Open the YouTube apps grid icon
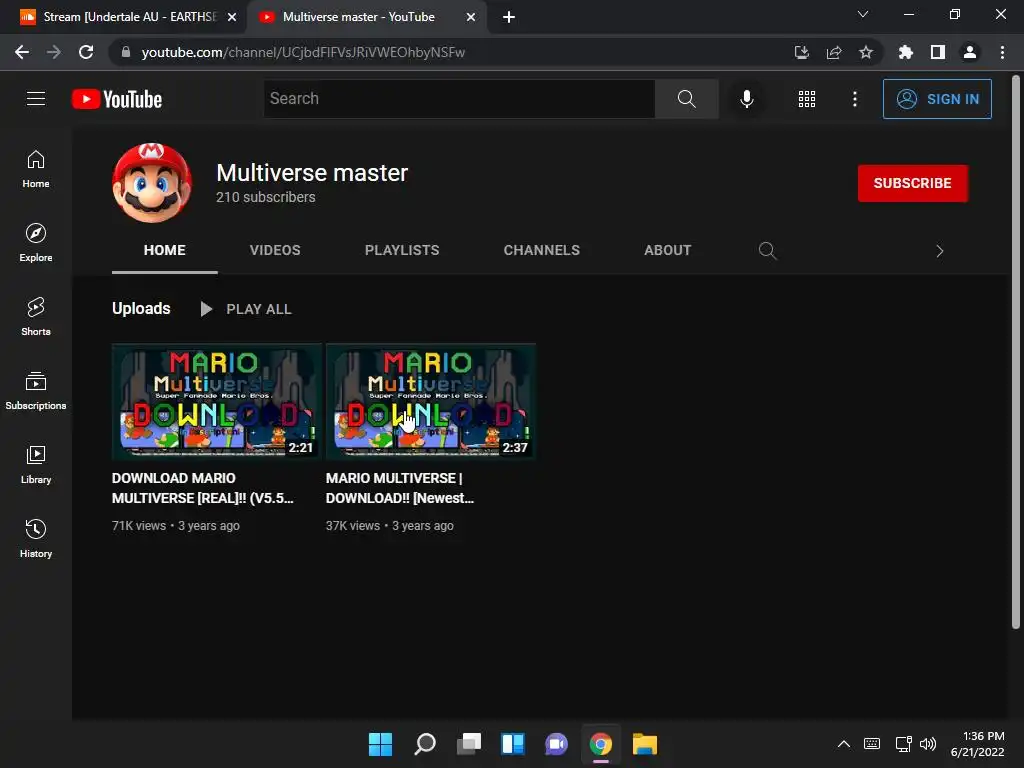 (x=807, y=99)
